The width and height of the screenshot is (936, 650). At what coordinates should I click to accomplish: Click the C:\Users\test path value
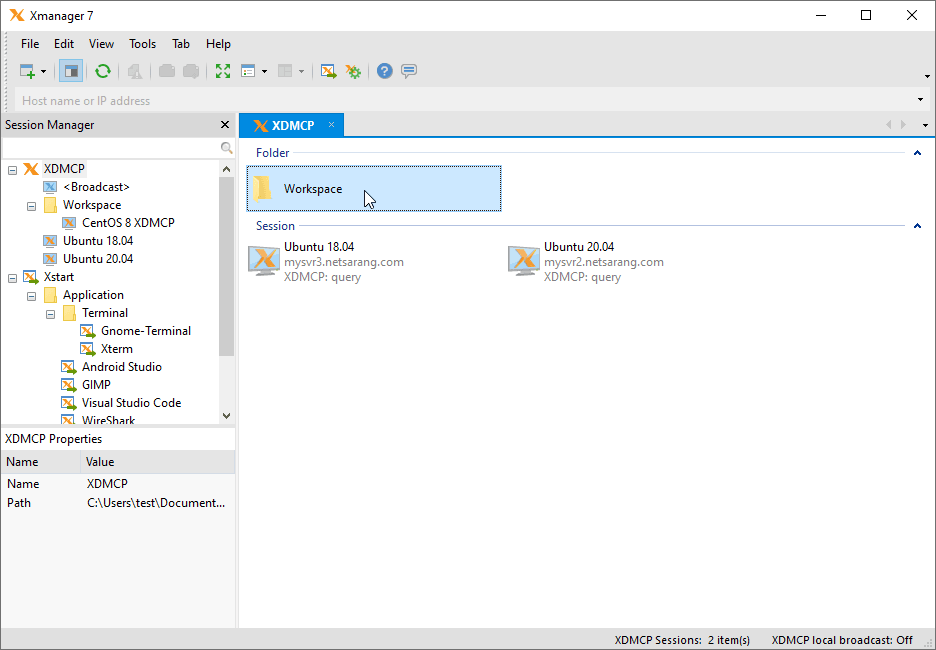click(156, 503)
